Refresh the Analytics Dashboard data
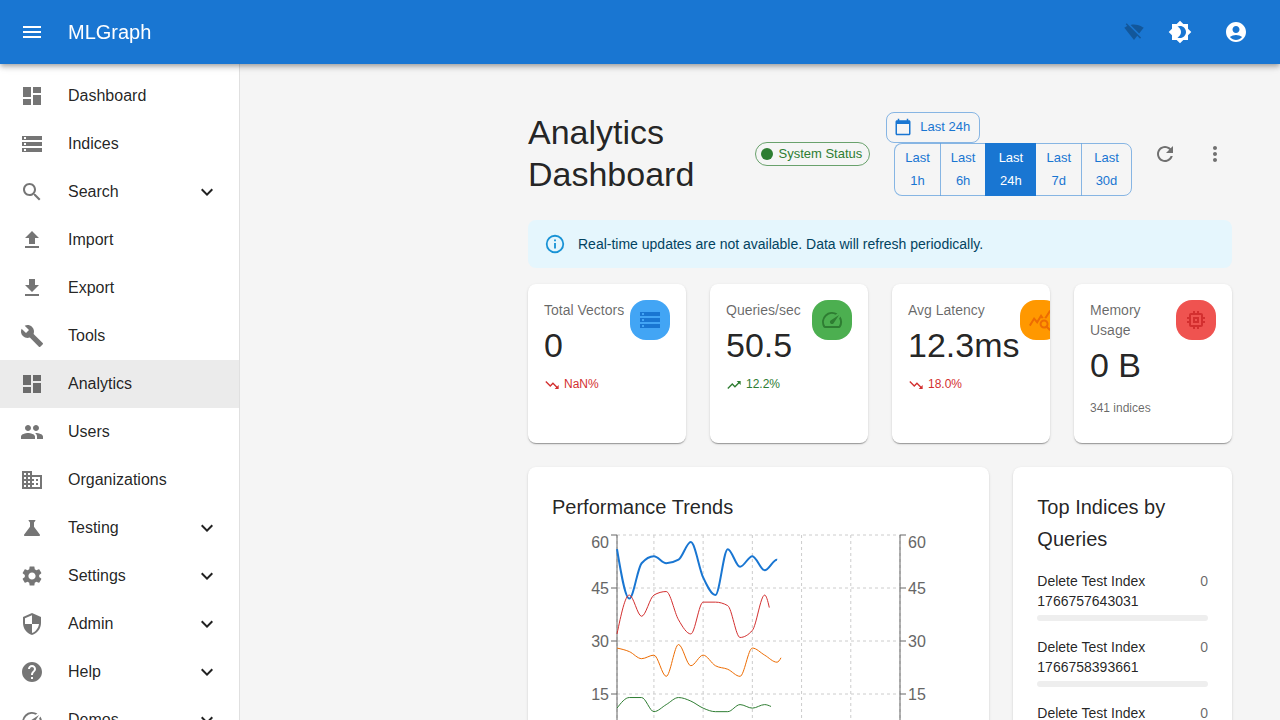Image resolution: width=1280 pixels, height=720 pixels. pyautogui.click(x=1164, y=154)
